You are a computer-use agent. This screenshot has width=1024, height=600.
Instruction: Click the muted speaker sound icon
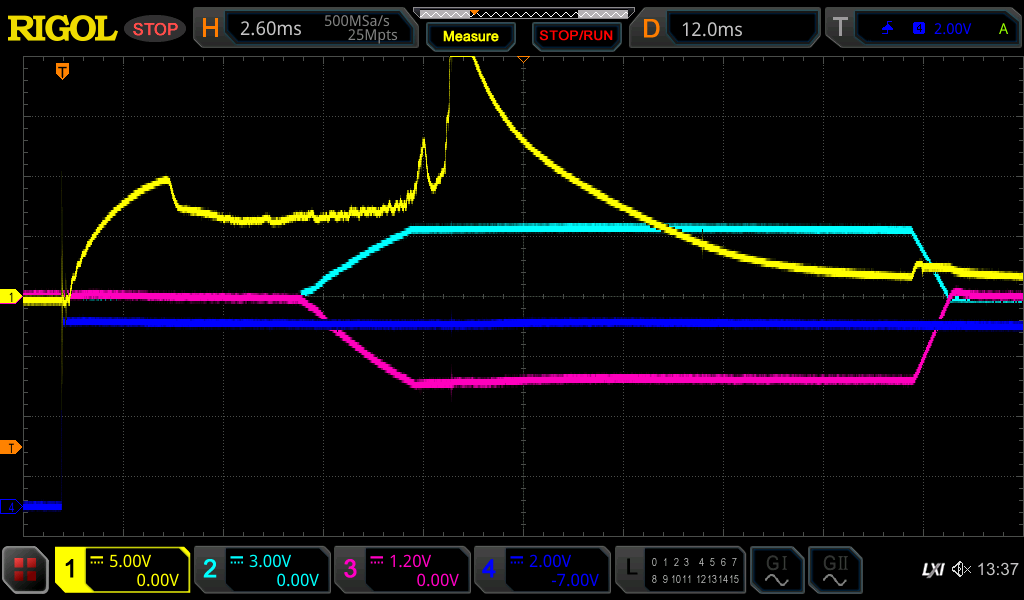(x=961, y=570)
